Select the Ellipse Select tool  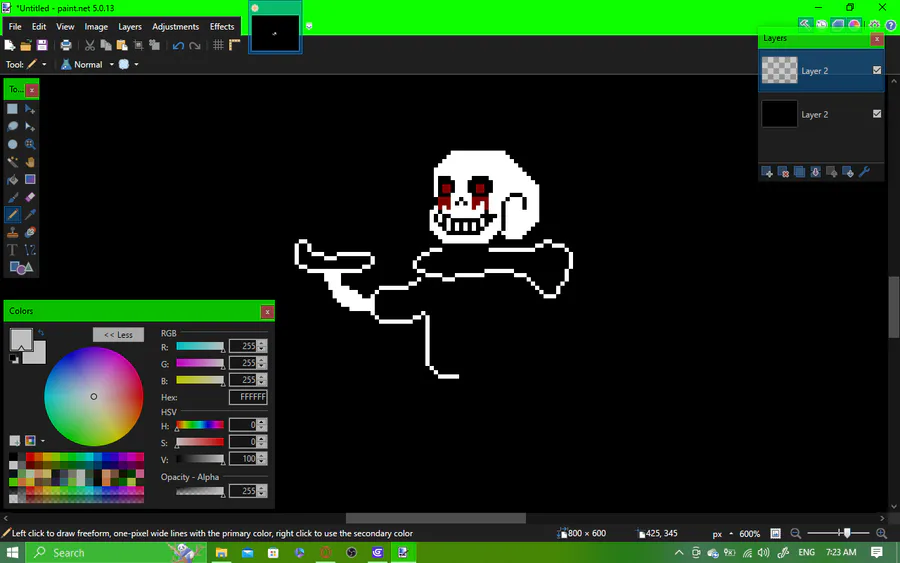12,145
